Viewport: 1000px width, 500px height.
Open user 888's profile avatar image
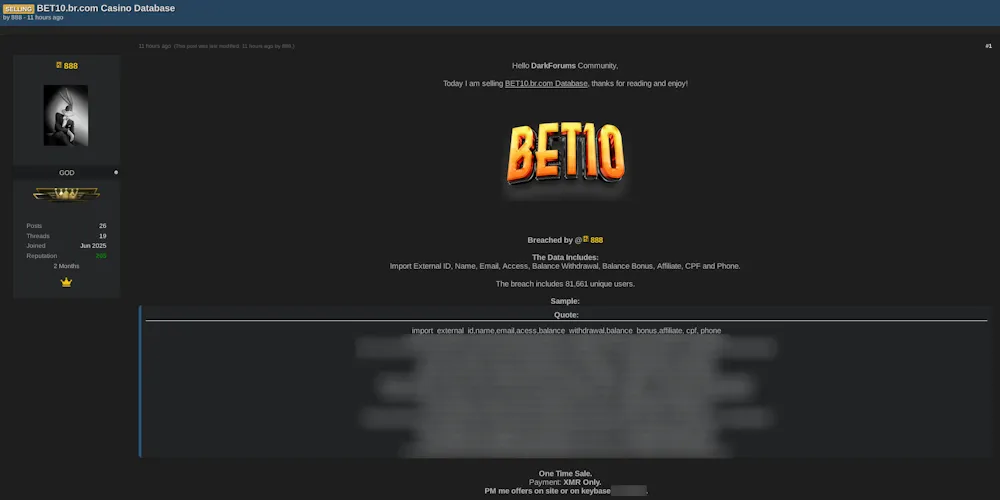pyautogui.click(x=66, y=115)
